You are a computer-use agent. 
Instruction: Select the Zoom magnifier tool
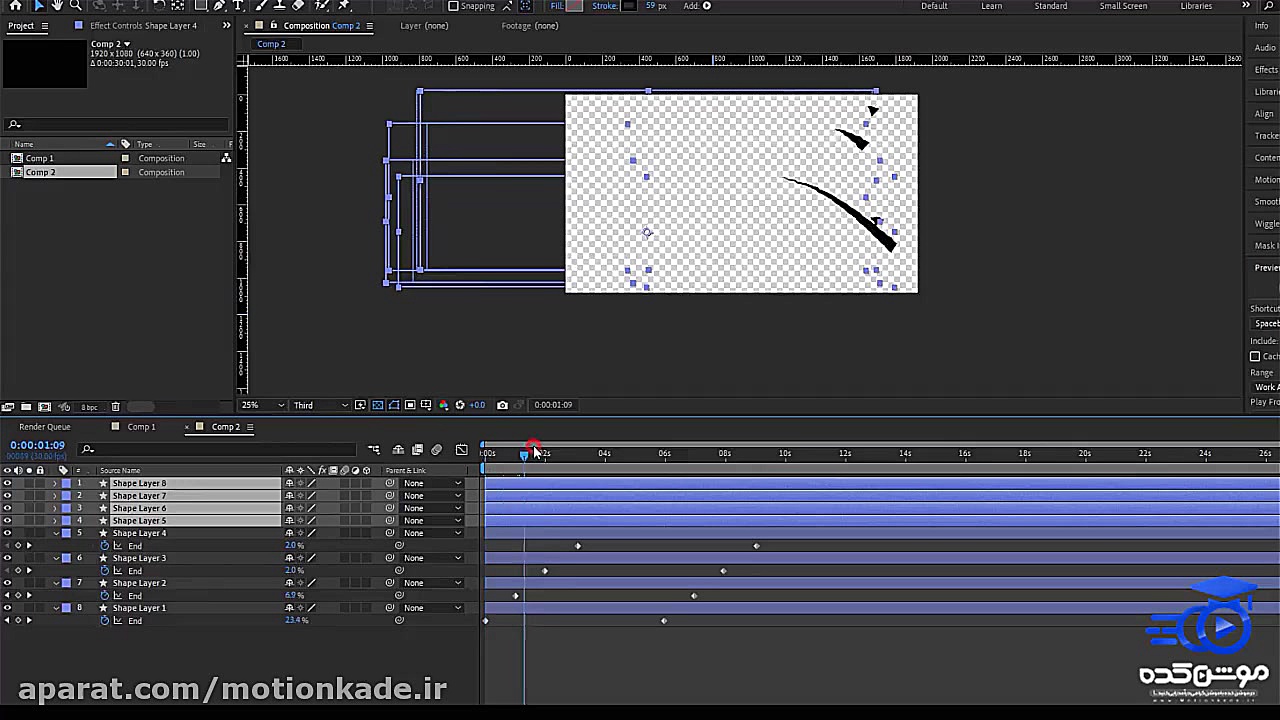coord(78,6)
